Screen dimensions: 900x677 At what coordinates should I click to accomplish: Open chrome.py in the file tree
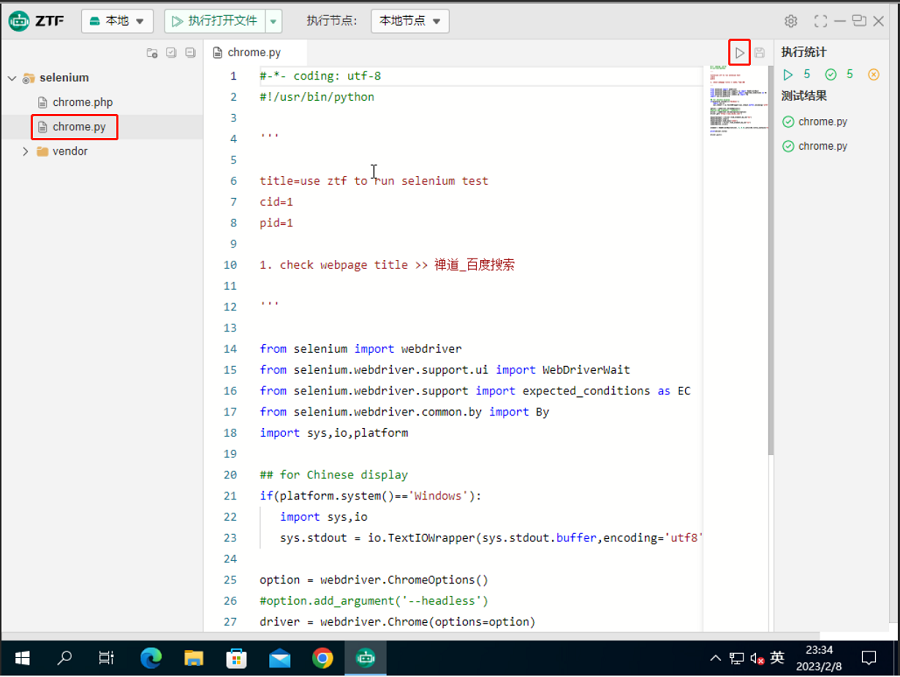[79, 127]
